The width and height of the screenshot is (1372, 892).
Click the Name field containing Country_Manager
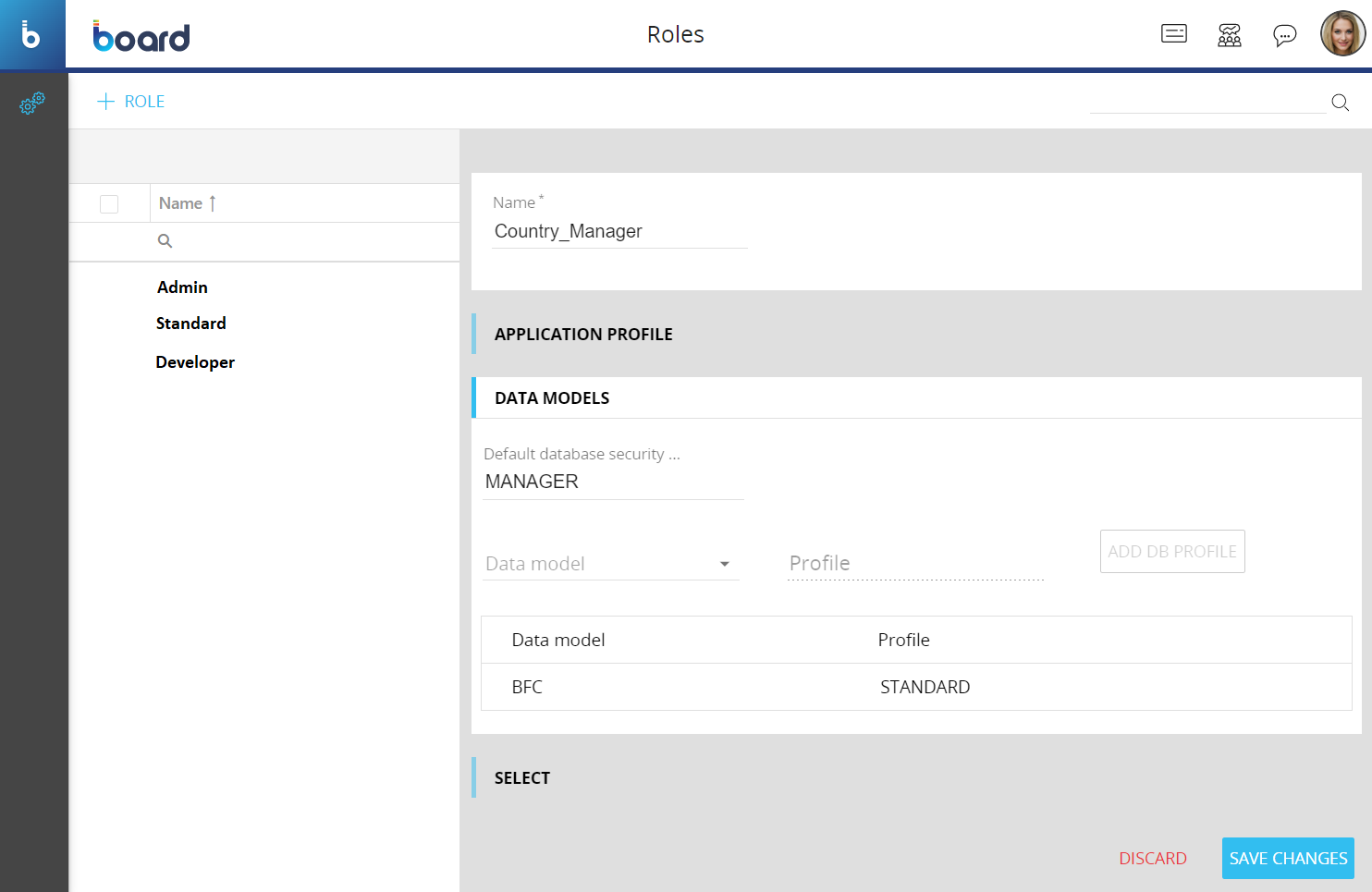pyautogui.click(x=618, y=232)
